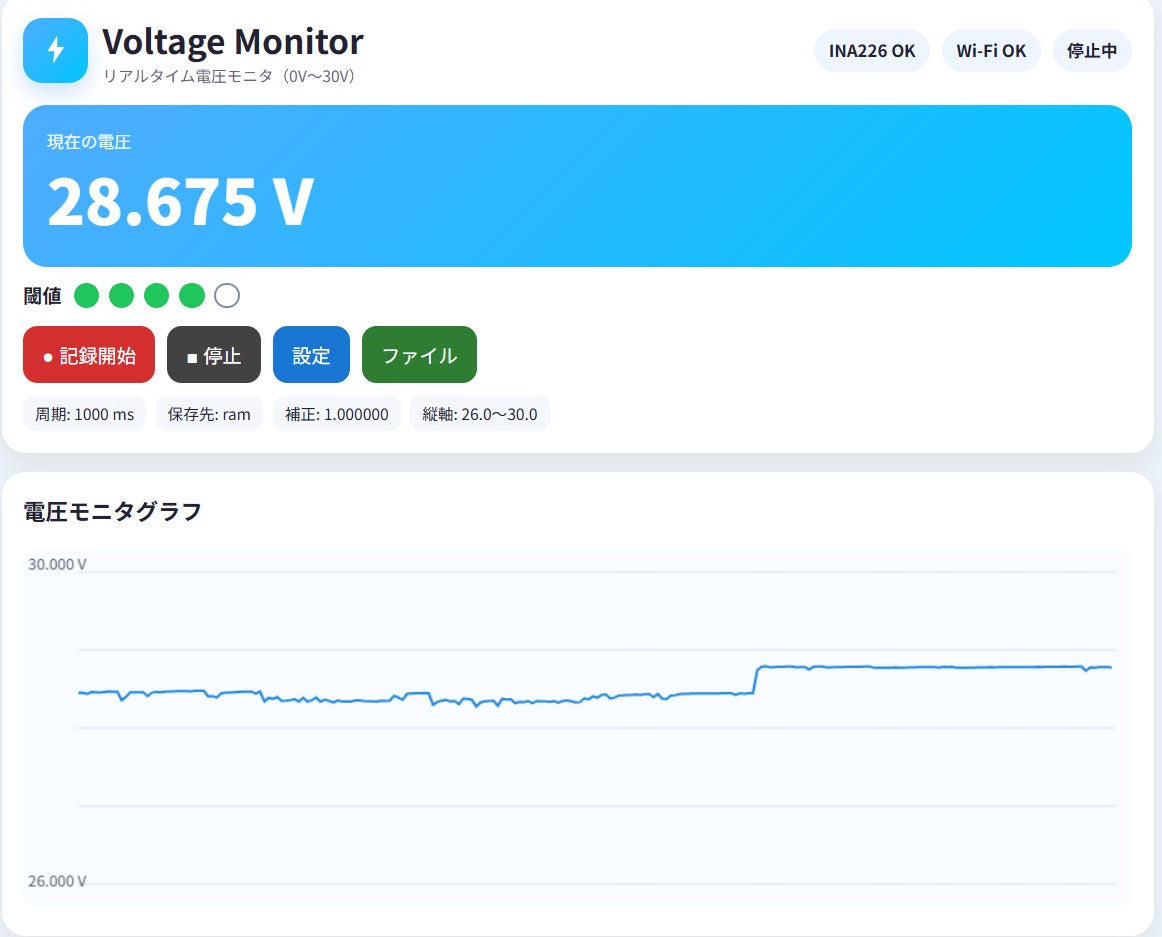Screen dimensions: 1162x937
Task: Click the 電圧モニタグラフ heading
Action: pyautogui.click(x=113, y=511)
